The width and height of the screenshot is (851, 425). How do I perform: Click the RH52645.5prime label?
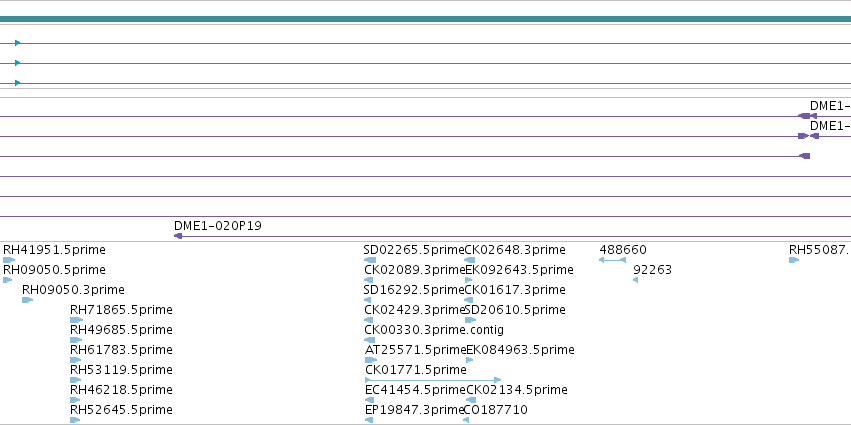point(121,410)
